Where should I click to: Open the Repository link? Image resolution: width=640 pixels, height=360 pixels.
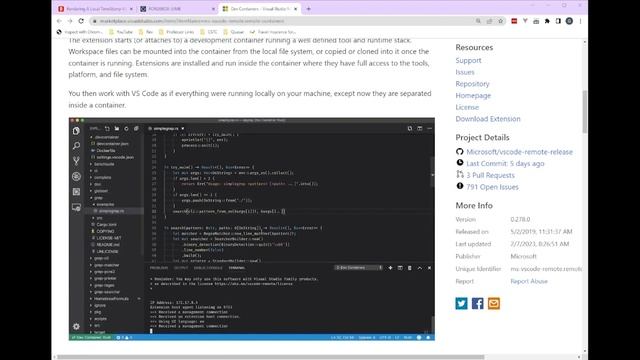pos(472,84)
